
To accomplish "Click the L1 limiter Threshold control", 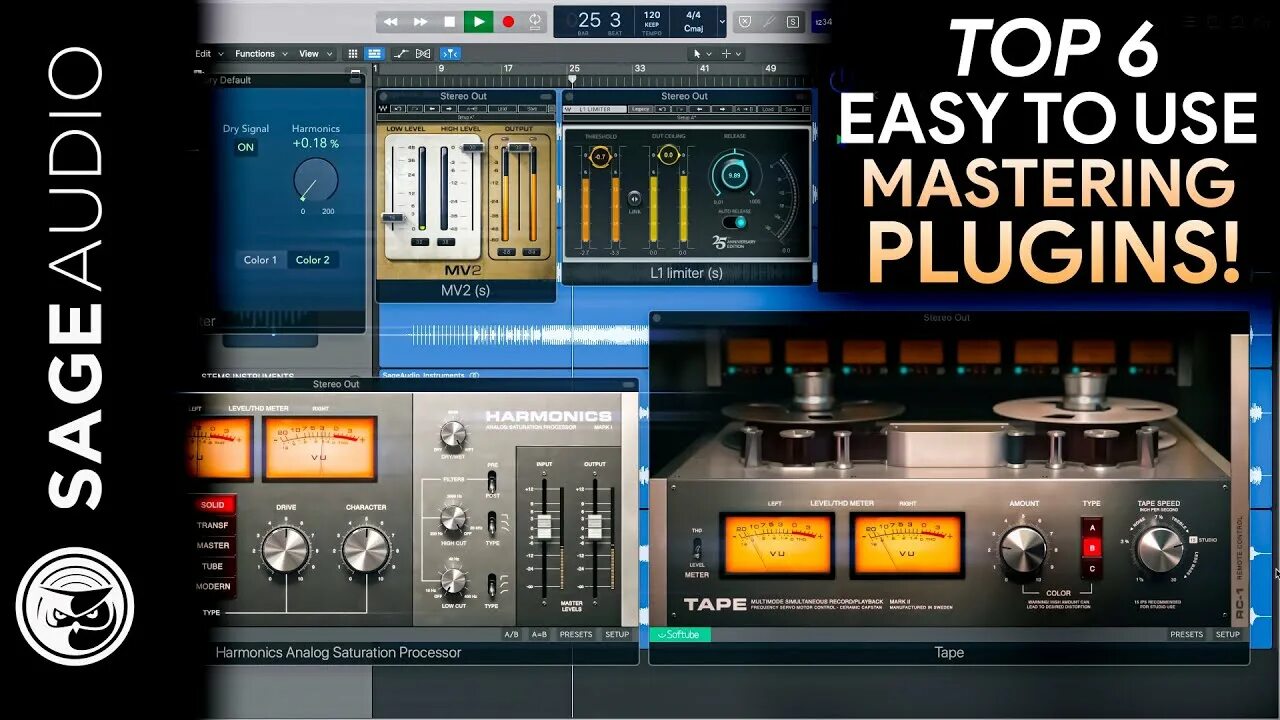I will (x=600, y=157).
